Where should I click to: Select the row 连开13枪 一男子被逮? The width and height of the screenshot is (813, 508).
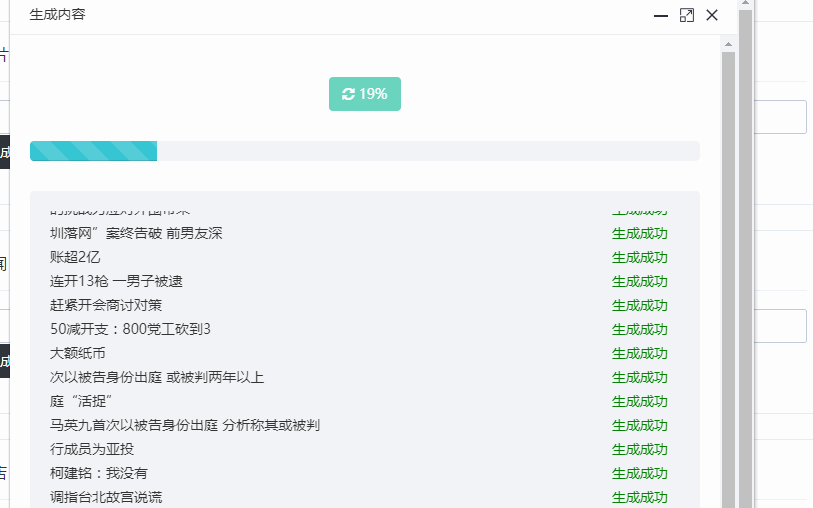pos(116,281)
